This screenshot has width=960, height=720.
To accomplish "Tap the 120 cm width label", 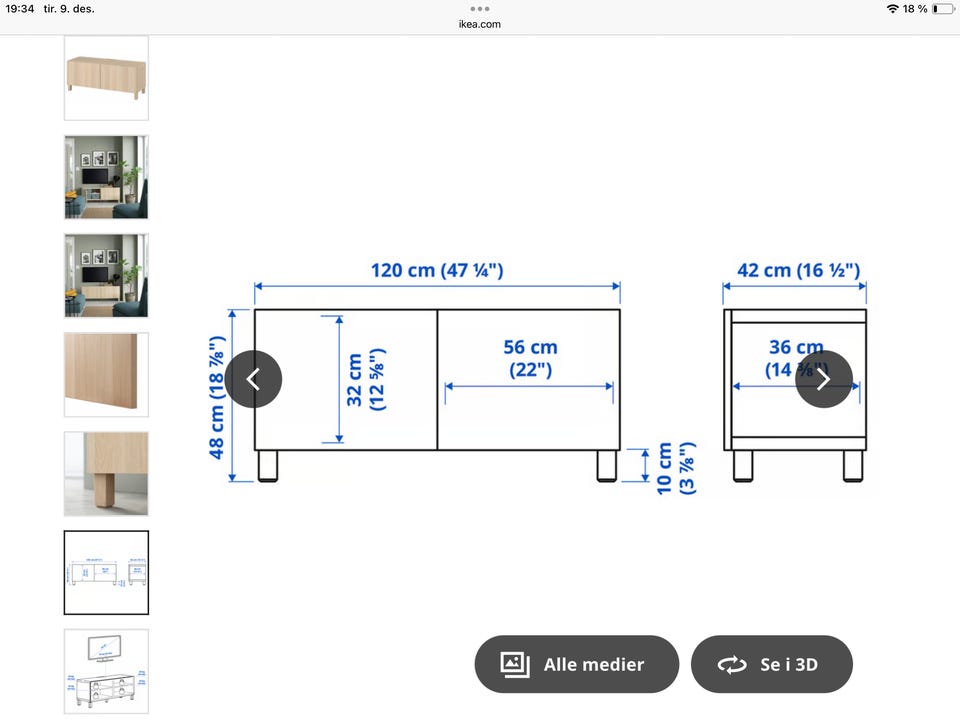I will pyautogui.click(x=437, y=270).
